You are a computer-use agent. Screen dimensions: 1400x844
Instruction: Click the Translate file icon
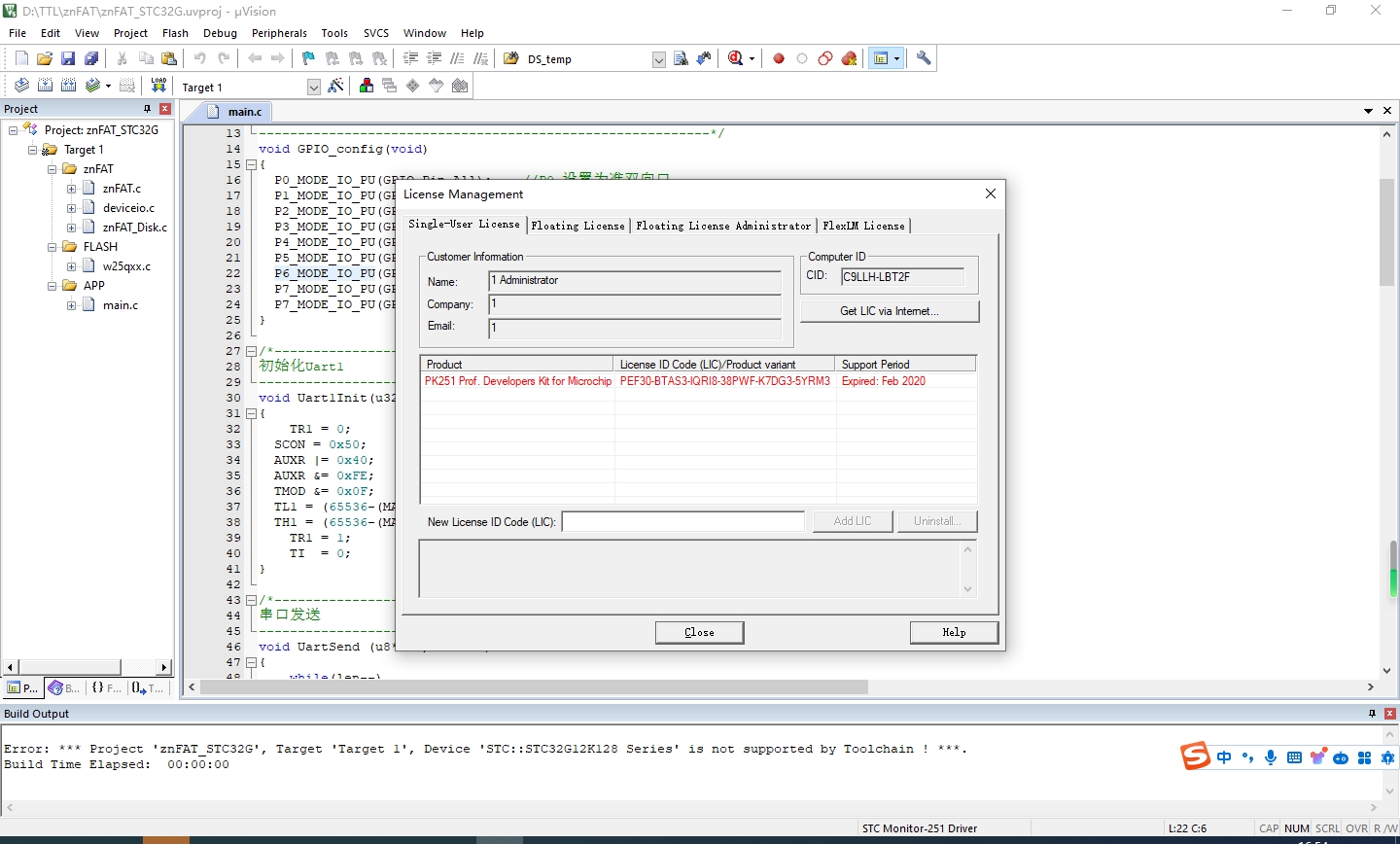coord(21,86)
